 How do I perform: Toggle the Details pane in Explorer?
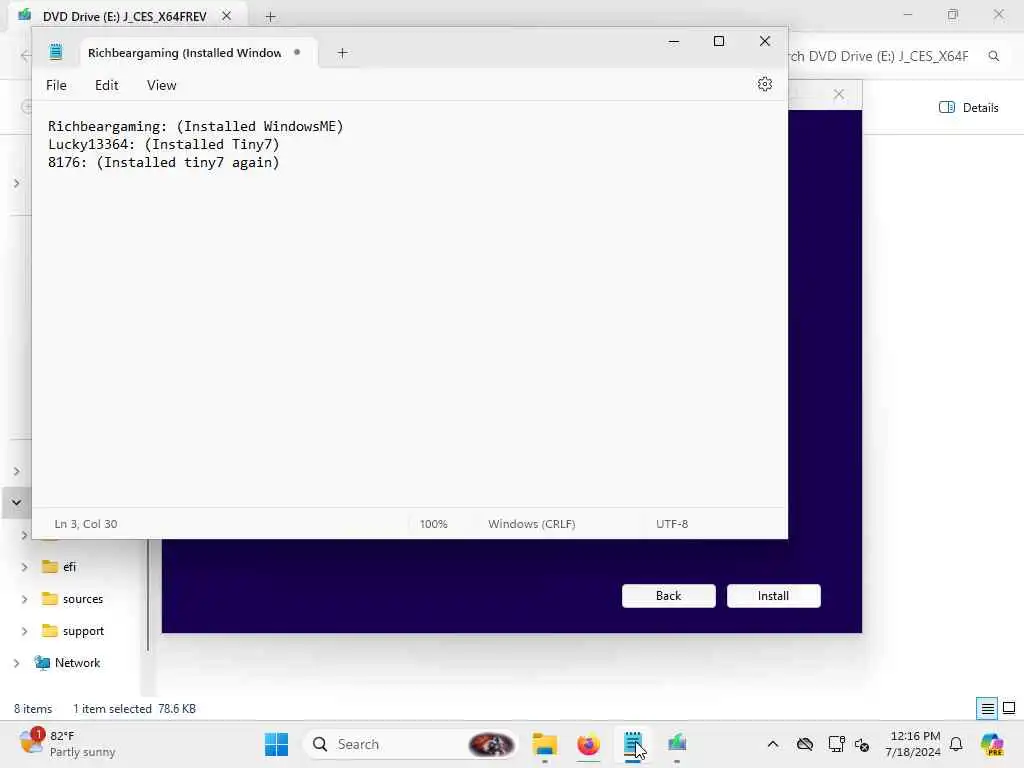pyautogui.click(x=968, y=108)
